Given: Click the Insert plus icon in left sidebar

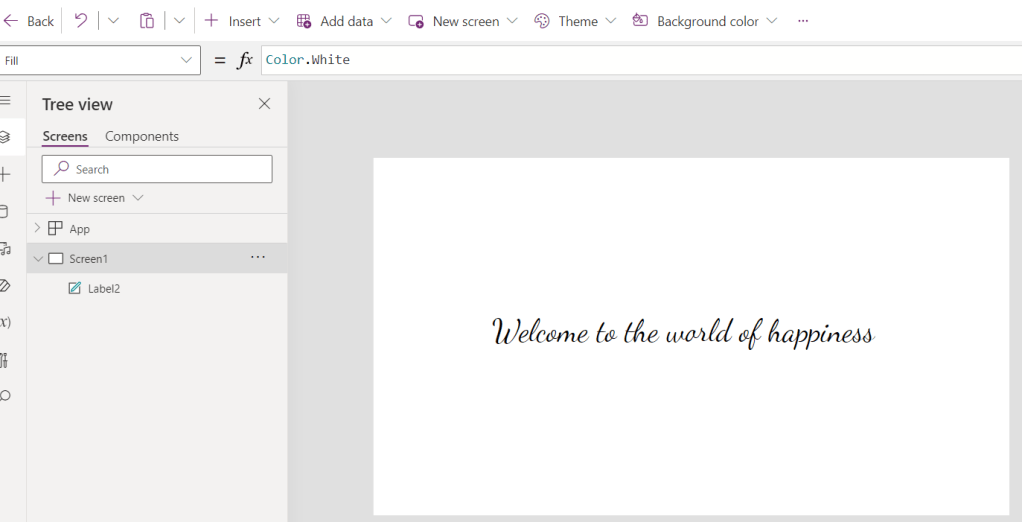Looking at the screenshot, I should [x=6, y=174].
